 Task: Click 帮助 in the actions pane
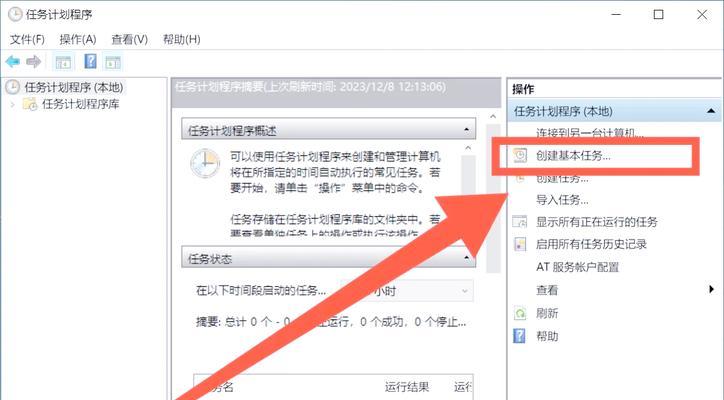point(547,336)
